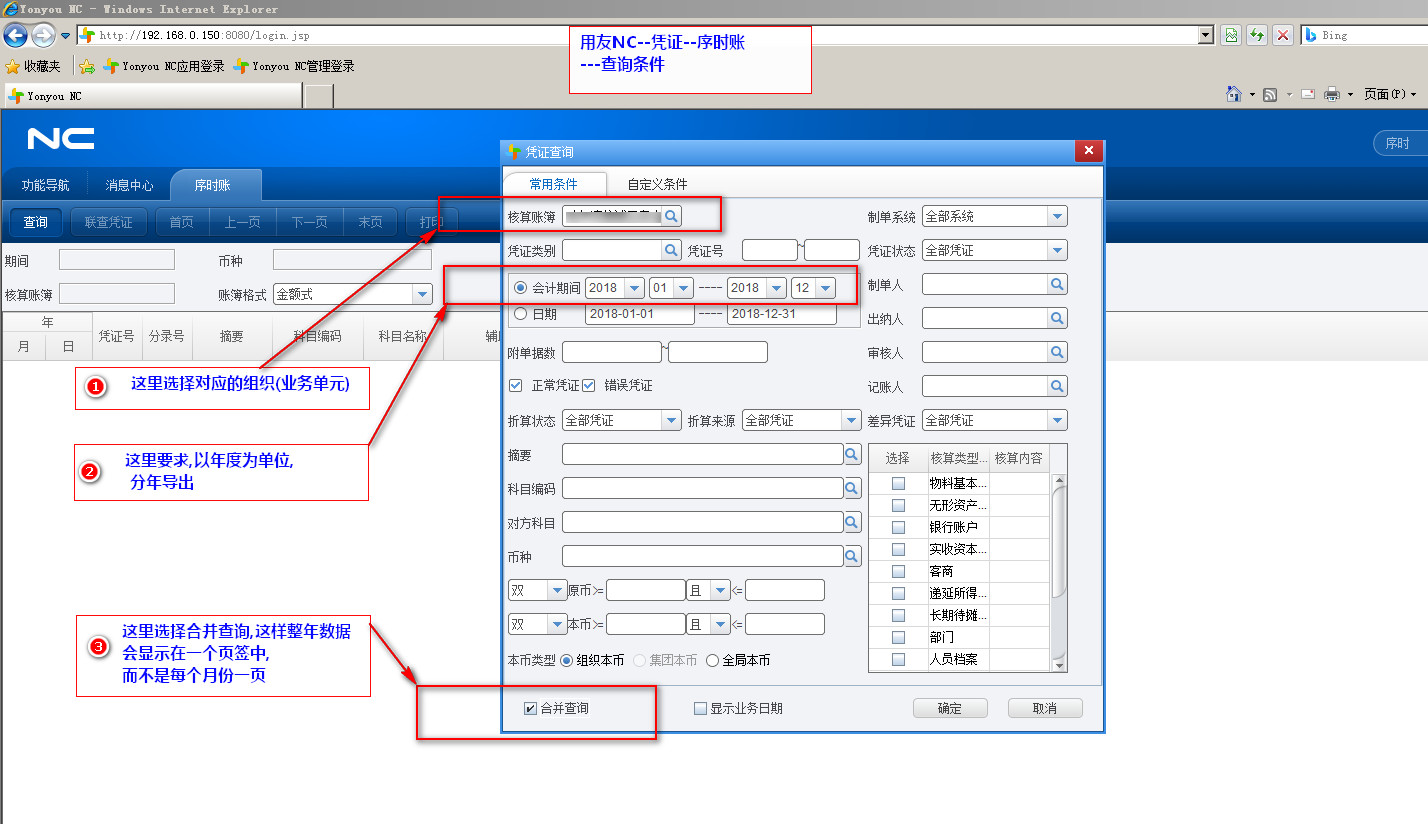The height and width of the screenshot is (824, 1428).
Task: Click the 确定 button
Action: point(949,708)
